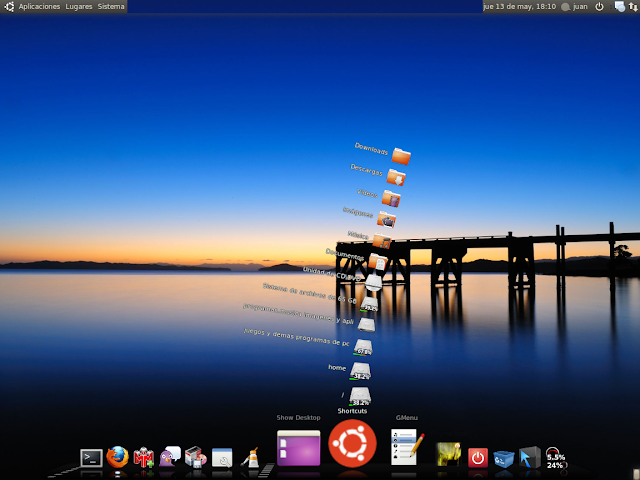Click the Ubuntu logo Shortcuts icon
The height and width of the screenshot is (480, 640).
(x=352, y=443)
